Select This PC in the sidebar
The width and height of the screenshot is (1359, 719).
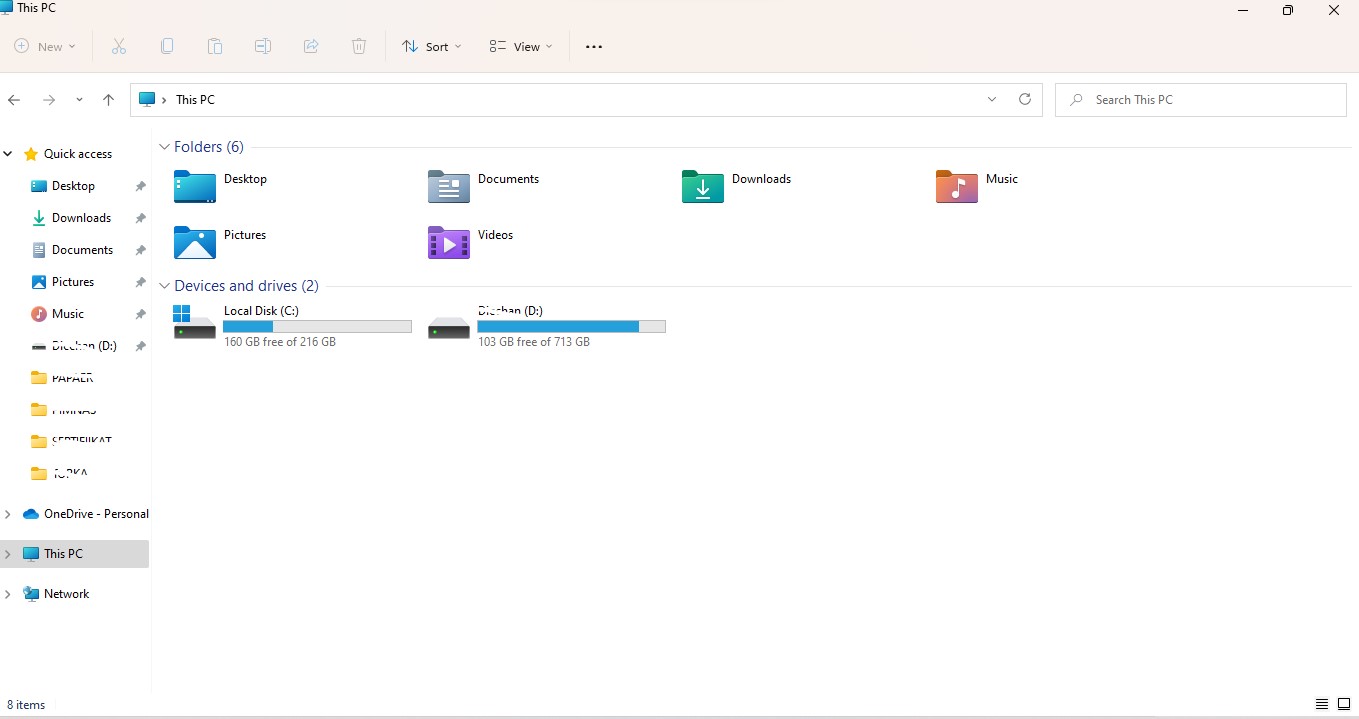[75, 554]
